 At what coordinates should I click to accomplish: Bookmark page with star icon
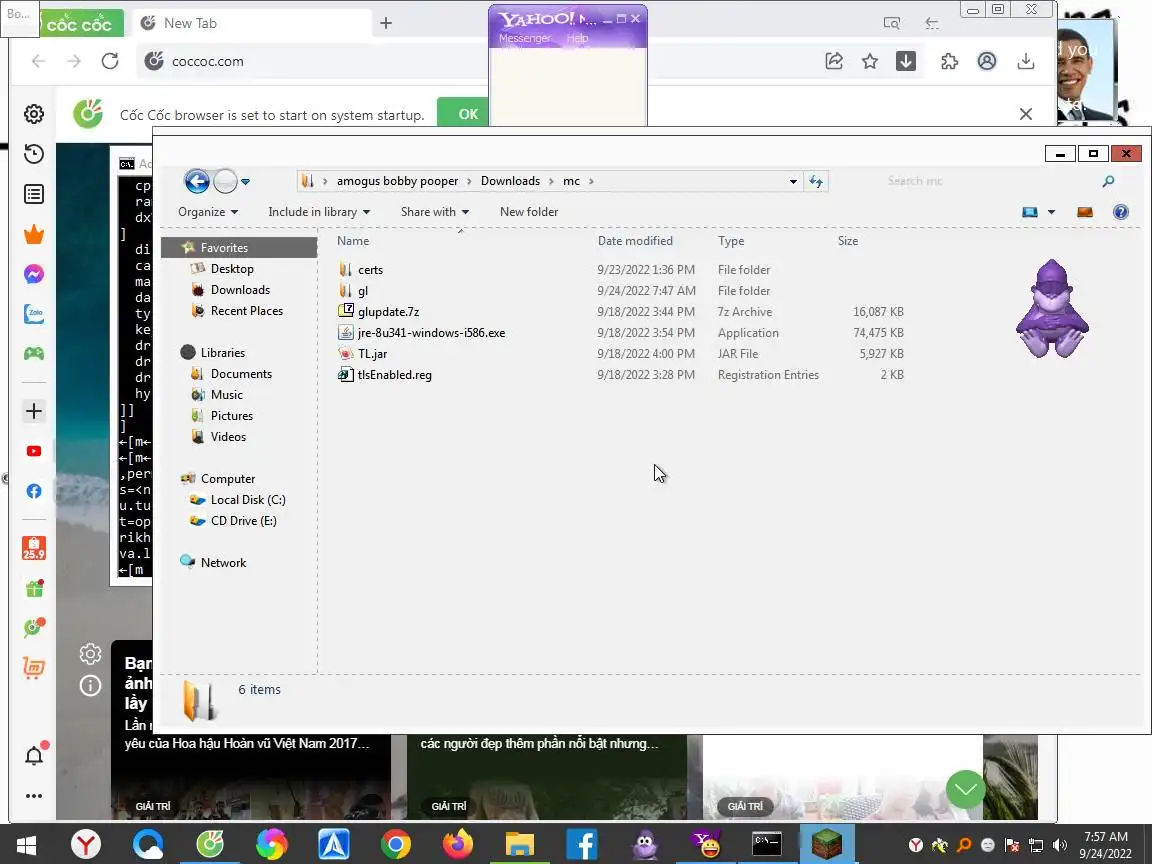pos(870,61)
